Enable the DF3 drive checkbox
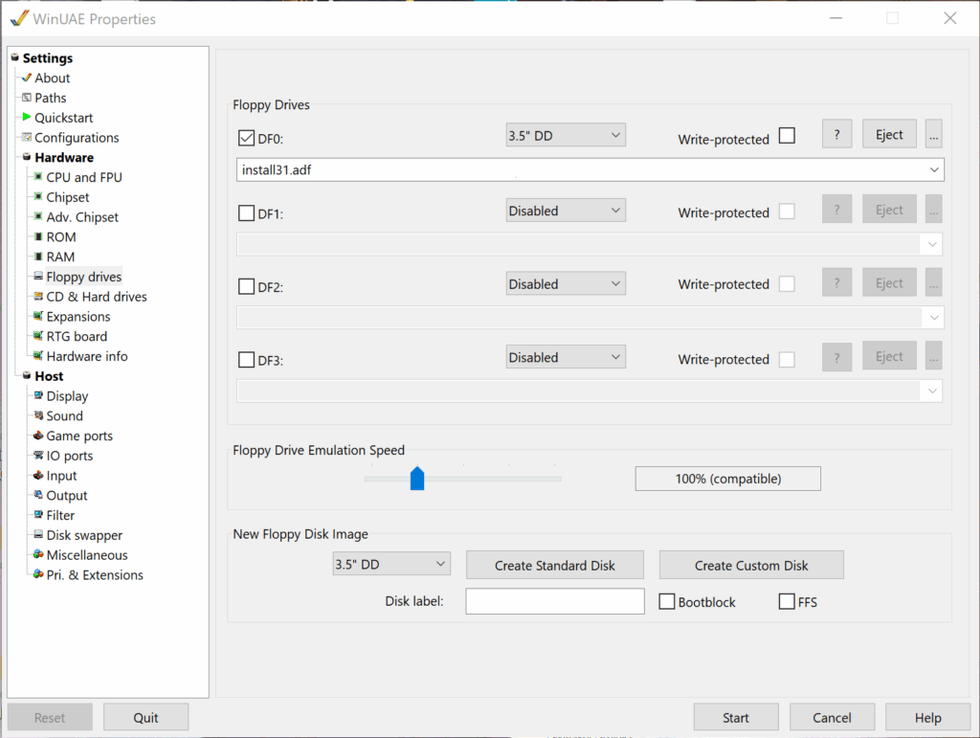The image size is (980, 738). (246, 360)
